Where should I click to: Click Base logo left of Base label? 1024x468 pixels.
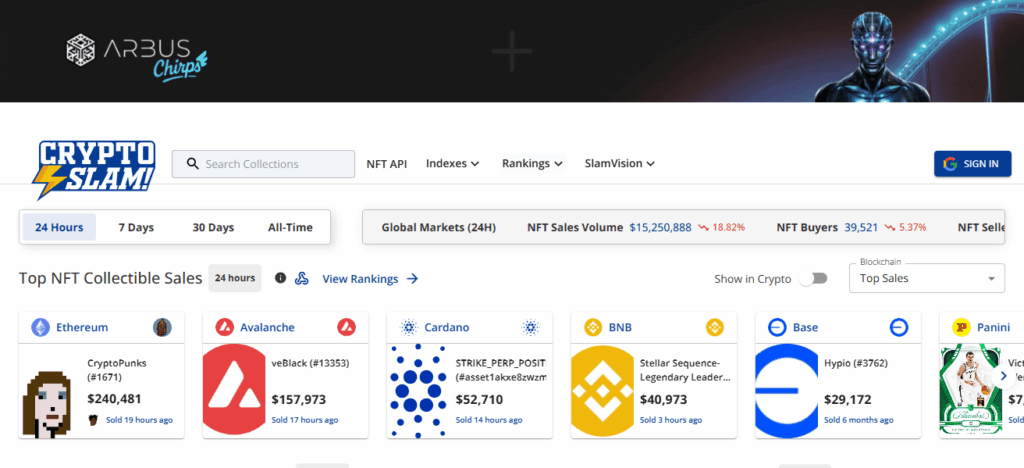point(777,327)
